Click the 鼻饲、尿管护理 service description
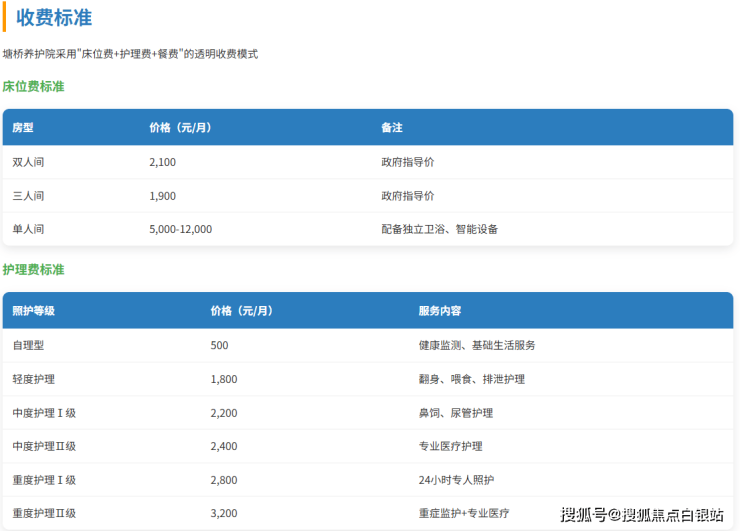This screenshot has width=740, height=531. pyautogui.click(x=455, y=413)
